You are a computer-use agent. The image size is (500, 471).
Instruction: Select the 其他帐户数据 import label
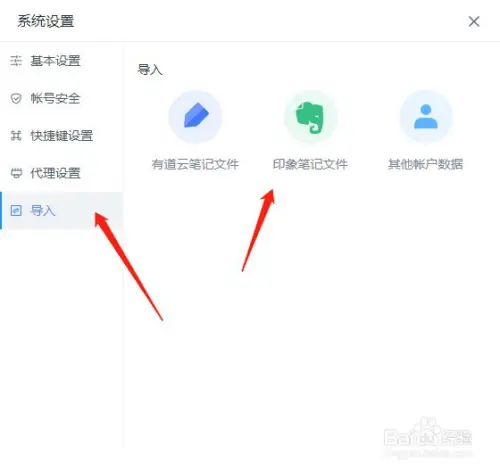pos(426,164)
